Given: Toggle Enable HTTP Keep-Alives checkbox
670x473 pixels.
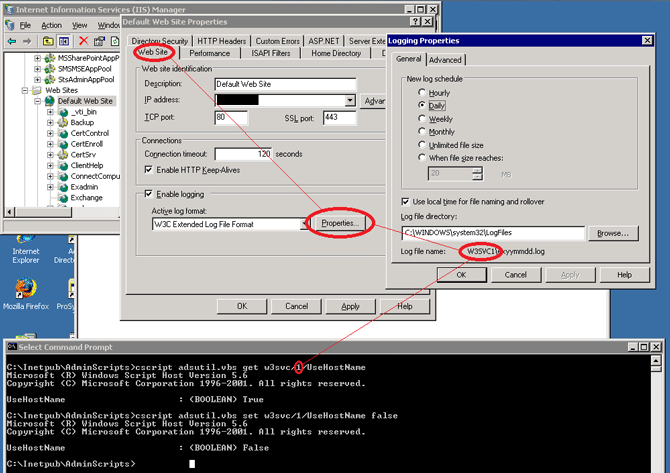Looking at the screenshot, I should click(x=149, y=170).
